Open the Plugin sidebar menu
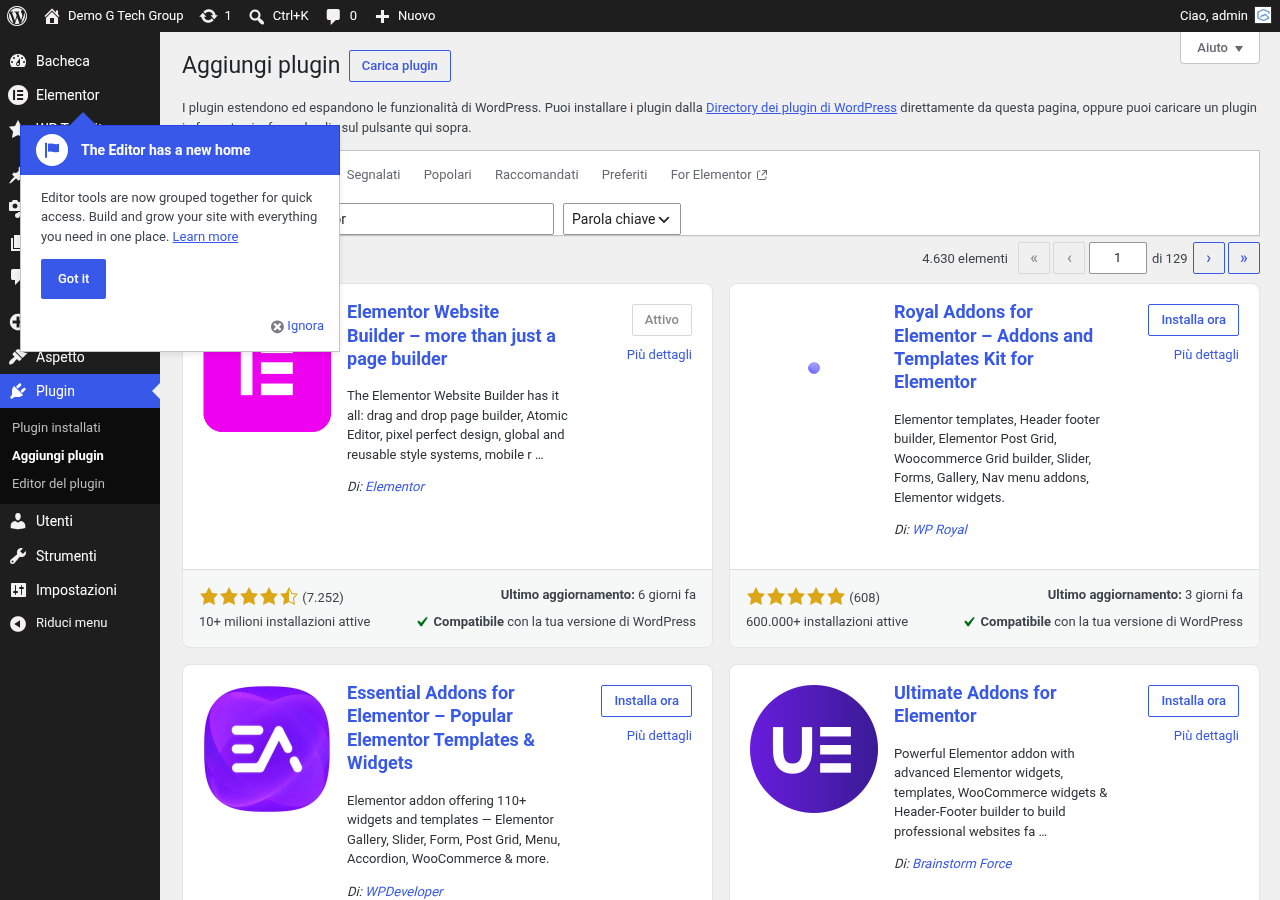Viewport: 1280px width, 900px height. (80, 391)
